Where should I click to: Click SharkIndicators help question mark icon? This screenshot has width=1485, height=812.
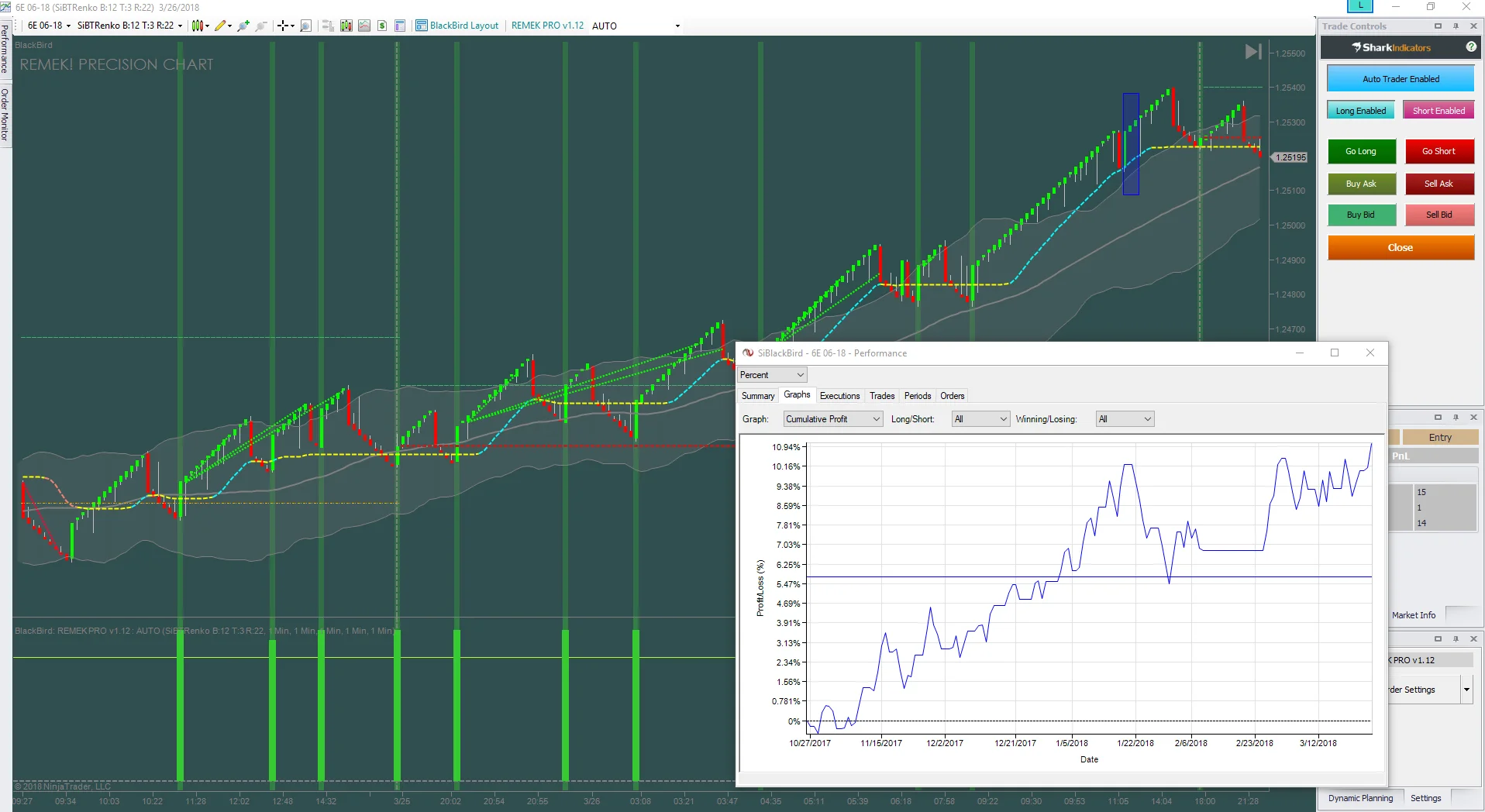pos(1471,47)
